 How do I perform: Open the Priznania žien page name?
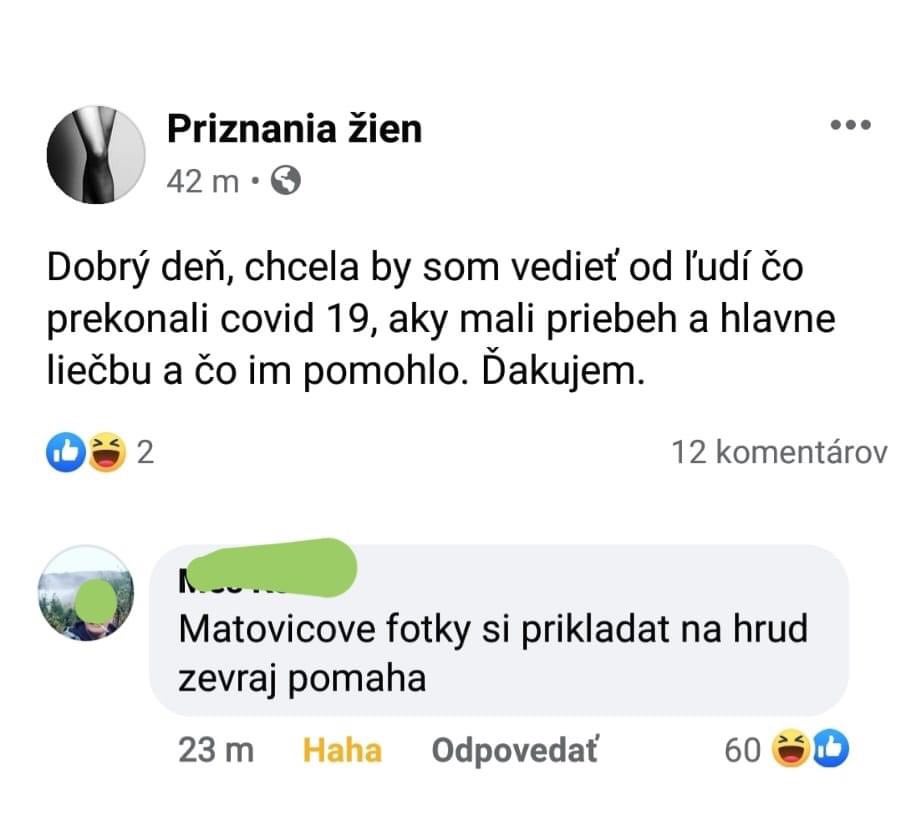click(x=294, y=128)
